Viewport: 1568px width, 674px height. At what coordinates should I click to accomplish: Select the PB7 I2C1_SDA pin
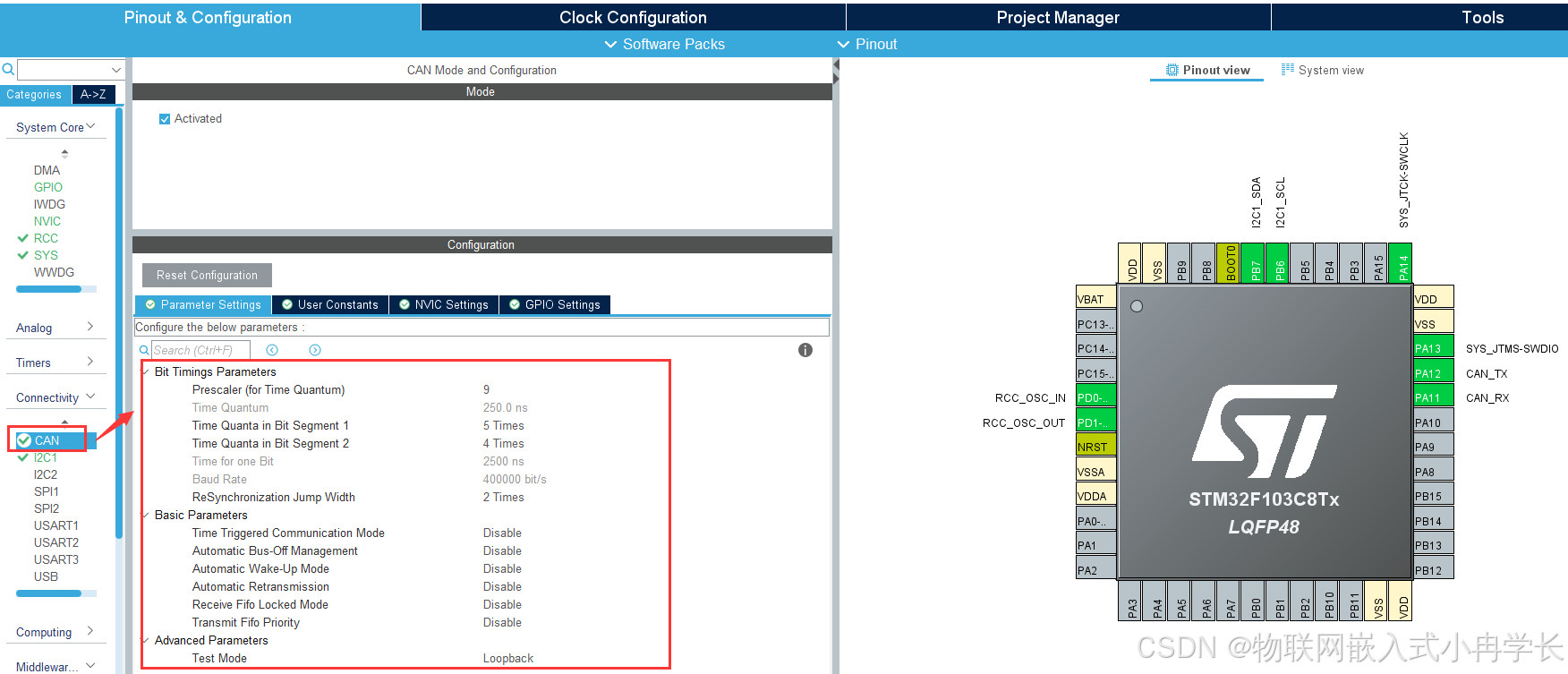[x=1253, y=263]
